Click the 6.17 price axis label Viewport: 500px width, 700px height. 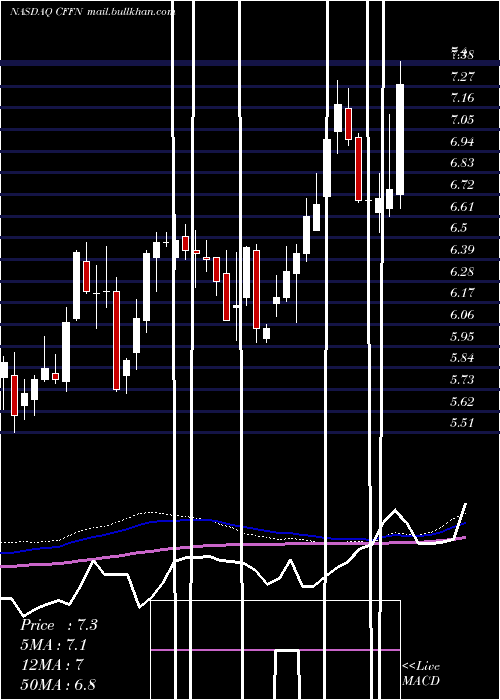[x=462, y=293]
